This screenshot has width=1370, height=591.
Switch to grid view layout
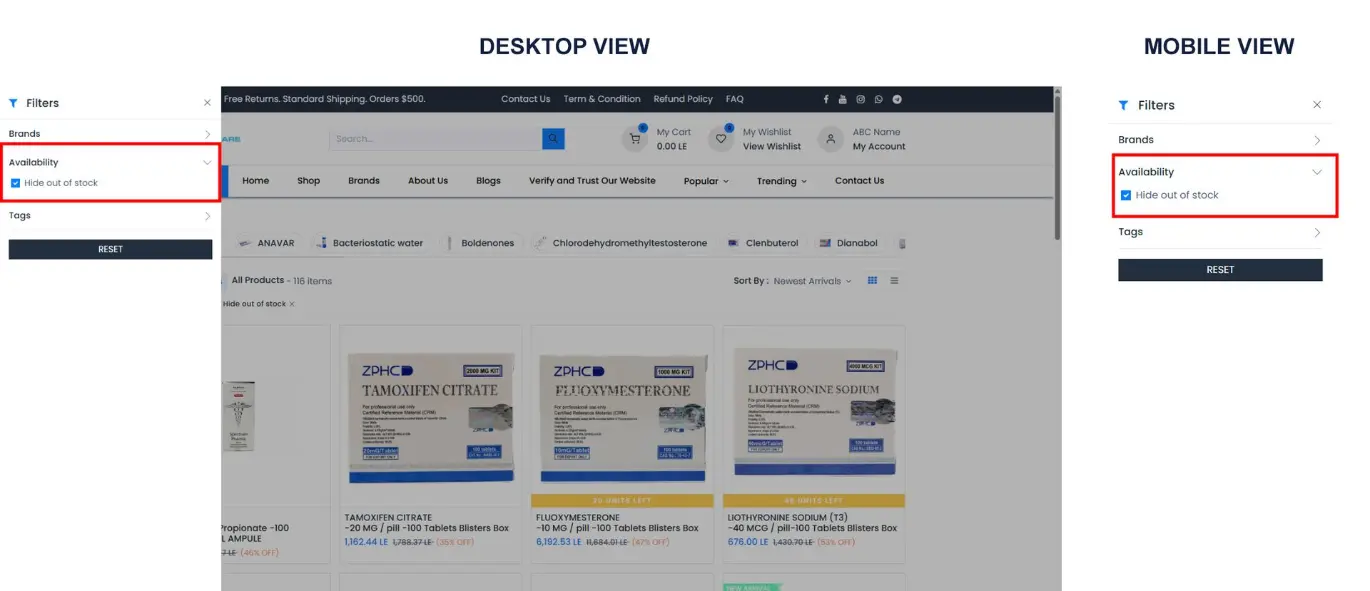pyautogui.click(x=873, y=281)
